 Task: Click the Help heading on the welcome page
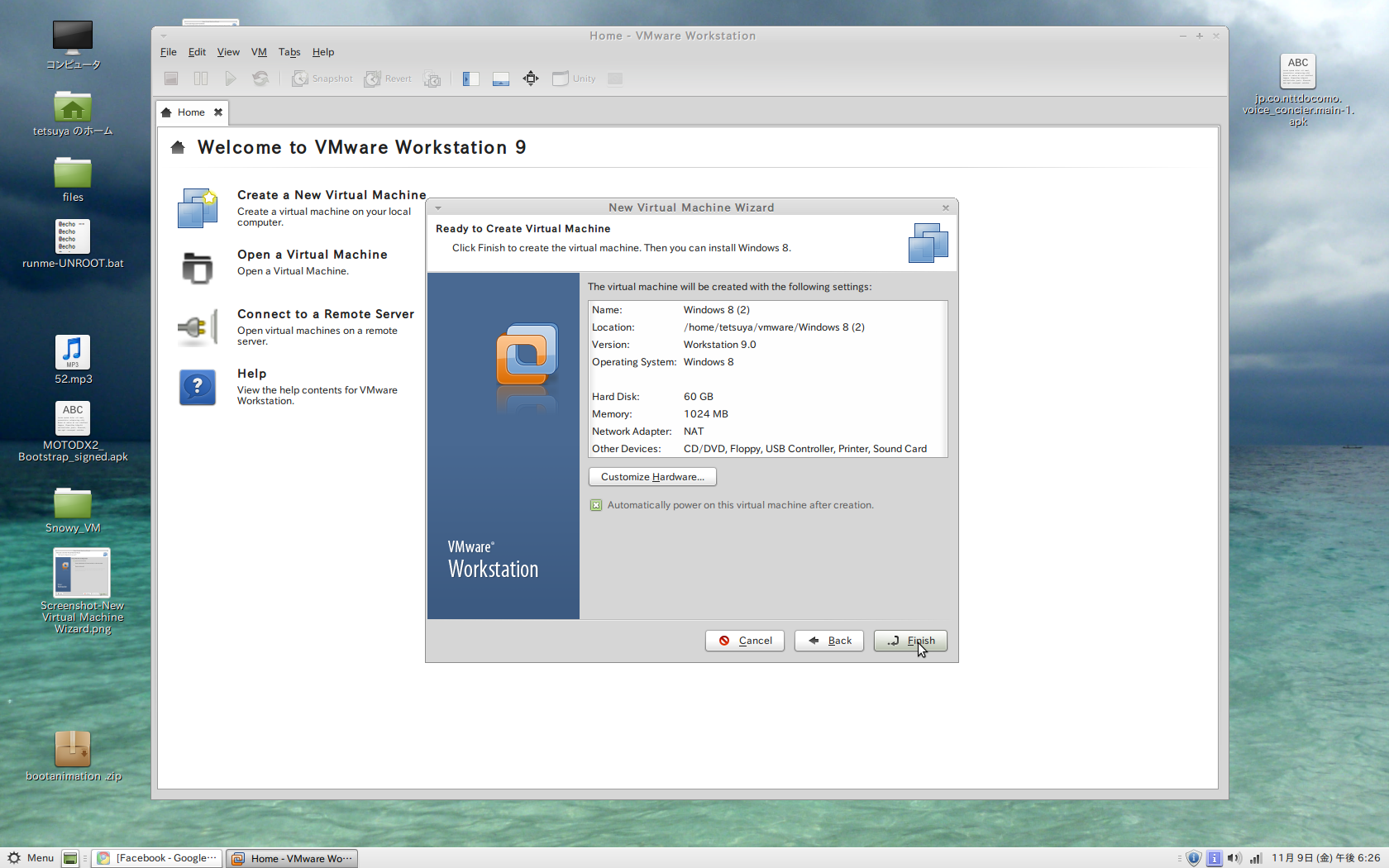pos(252,374)
